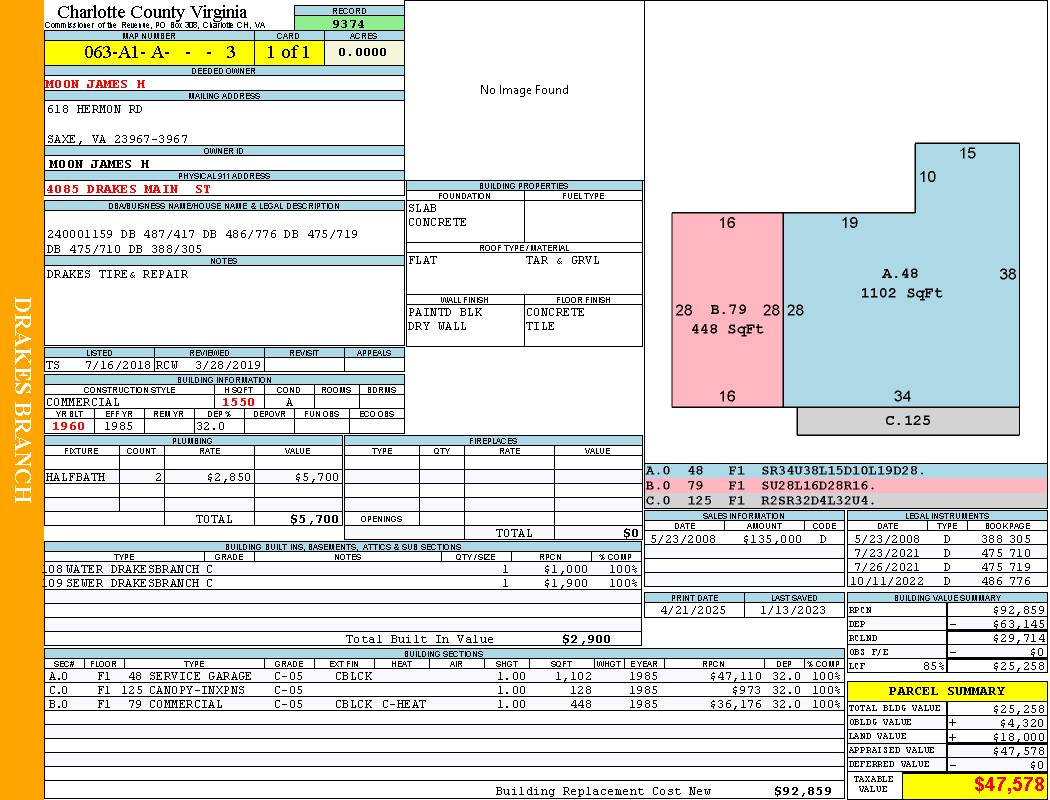The width and height of the screenshot is (1050, 800).
Task: Click listed date 7/16/2018
Action: pyautogui.click(x=118, y=366)
